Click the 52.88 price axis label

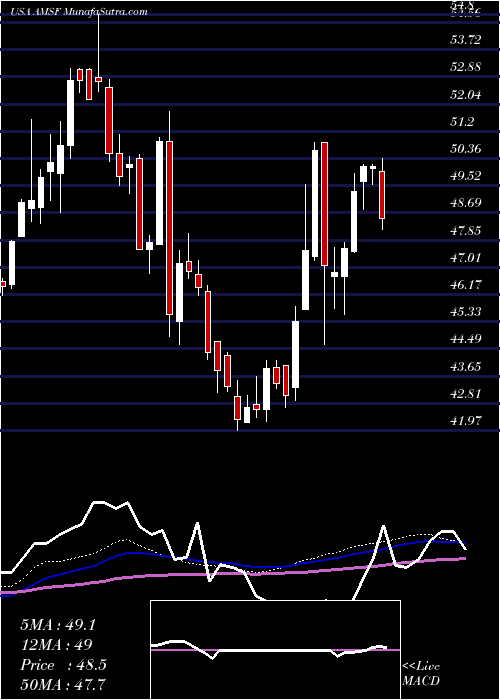pos(465,67)
